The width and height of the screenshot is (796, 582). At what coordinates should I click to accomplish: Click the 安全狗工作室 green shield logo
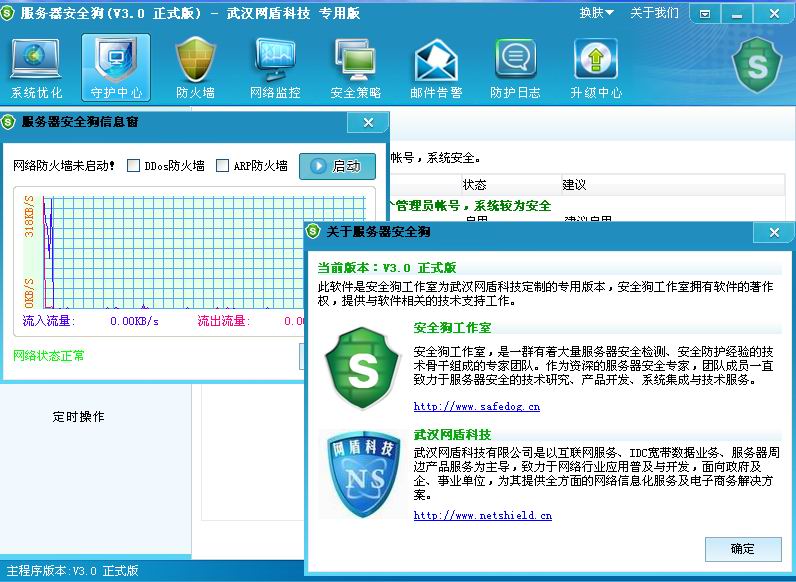pyautogui.click(x=362, y=367)
